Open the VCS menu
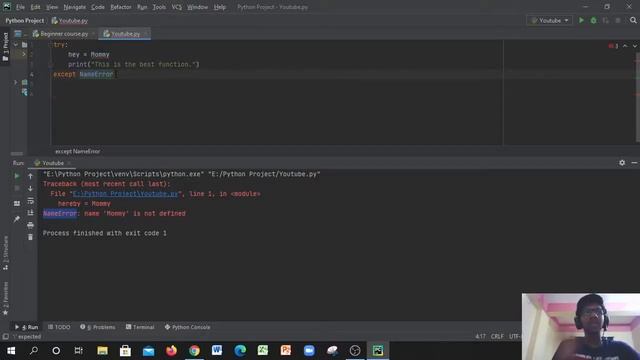640x360 pixels. click(177, 7)
